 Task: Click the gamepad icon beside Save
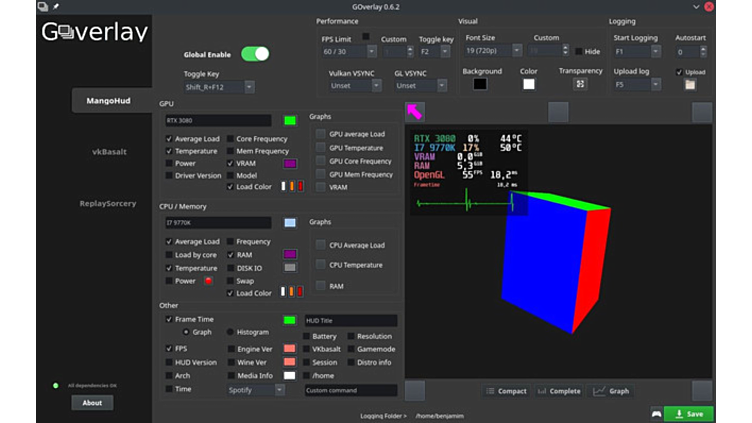click(x=656, y=413)
